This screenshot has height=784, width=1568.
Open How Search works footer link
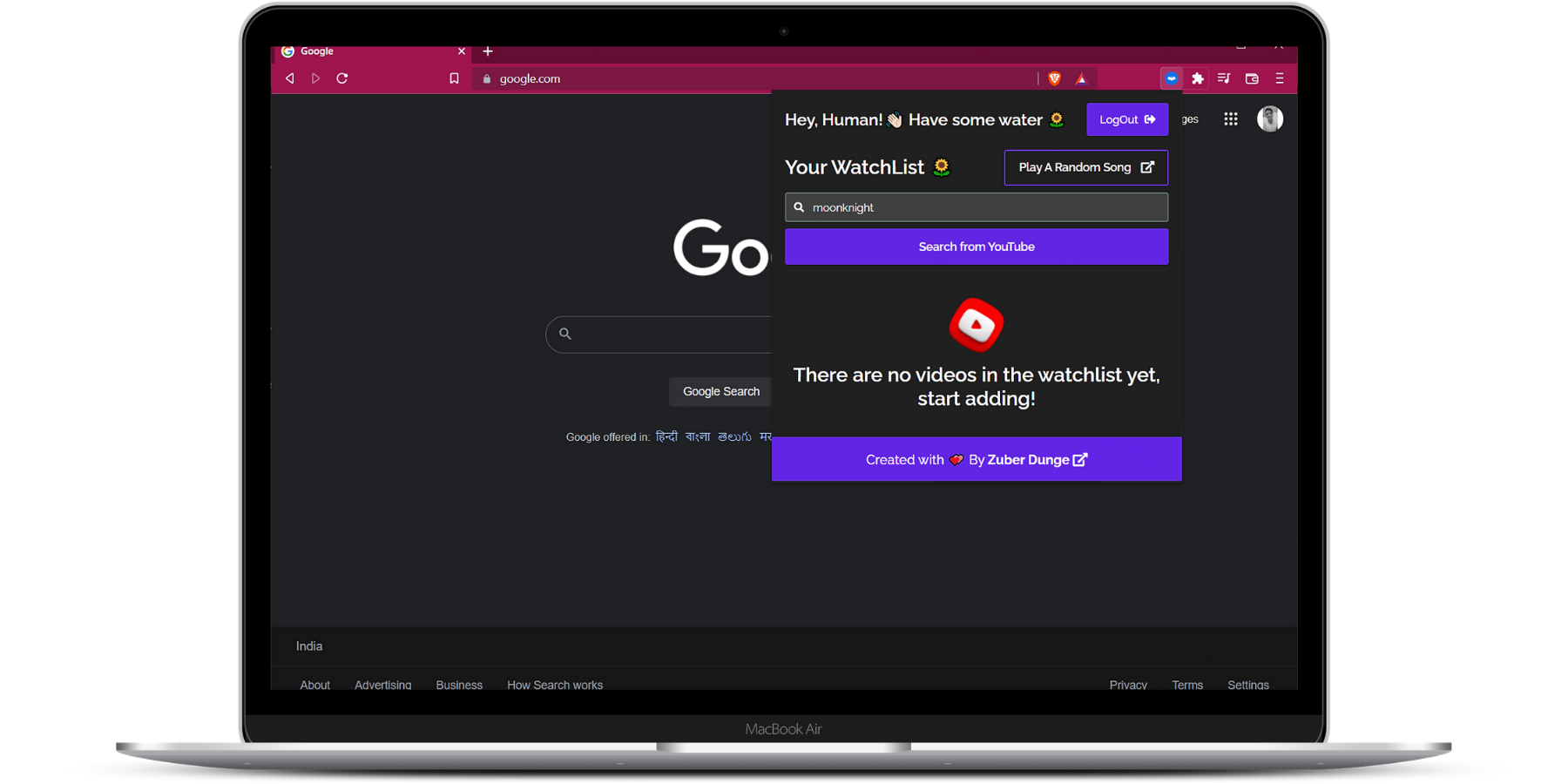555,685
